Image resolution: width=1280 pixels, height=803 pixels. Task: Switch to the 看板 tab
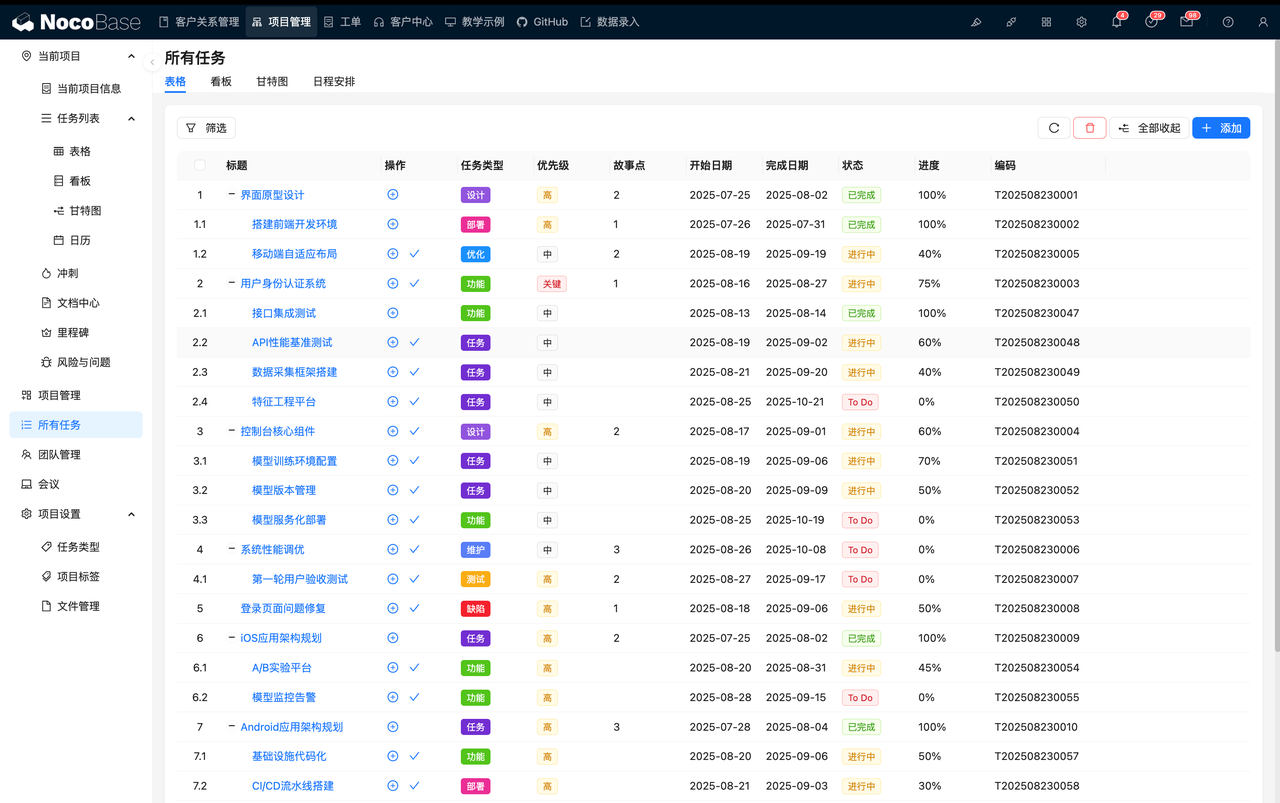[220, 81]
